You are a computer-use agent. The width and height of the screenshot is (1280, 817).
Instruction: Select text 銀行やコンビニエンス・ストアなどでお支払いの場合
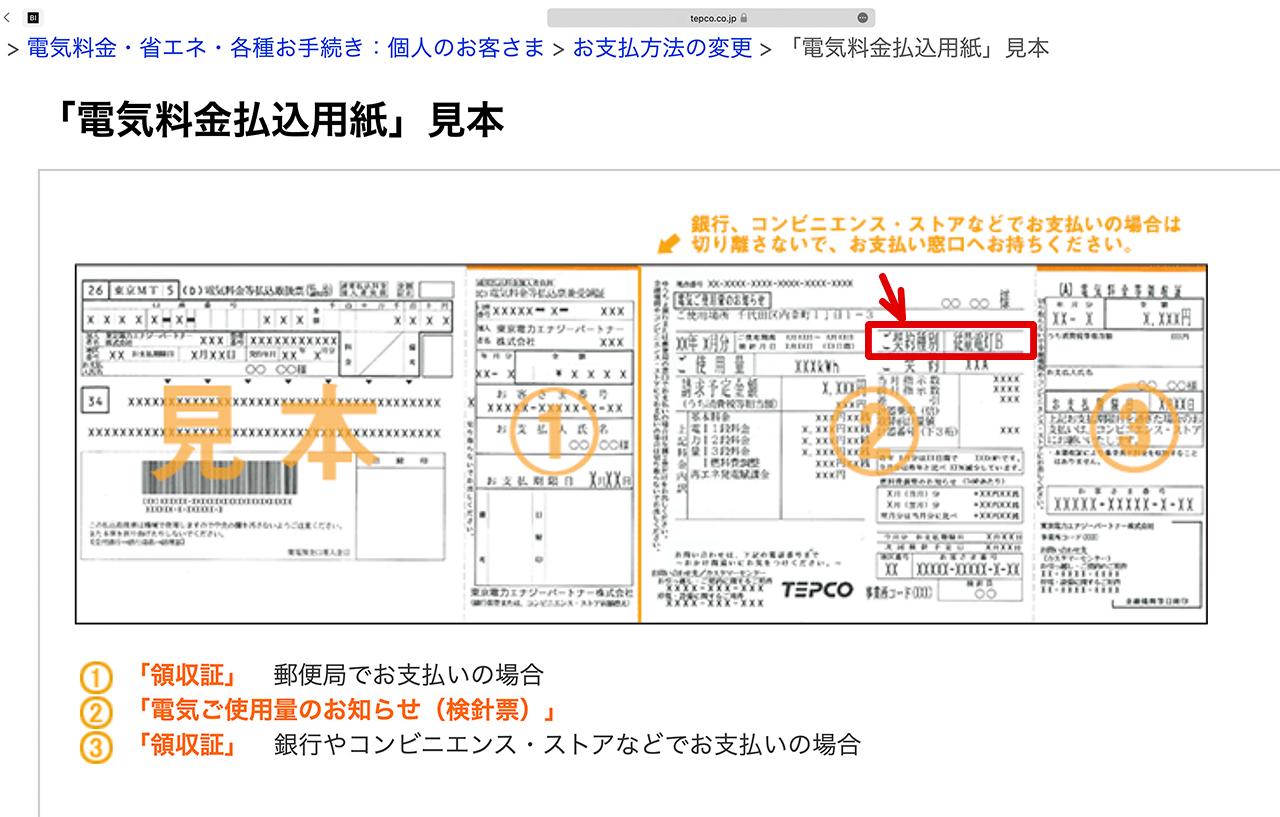[x=567, y=745]
